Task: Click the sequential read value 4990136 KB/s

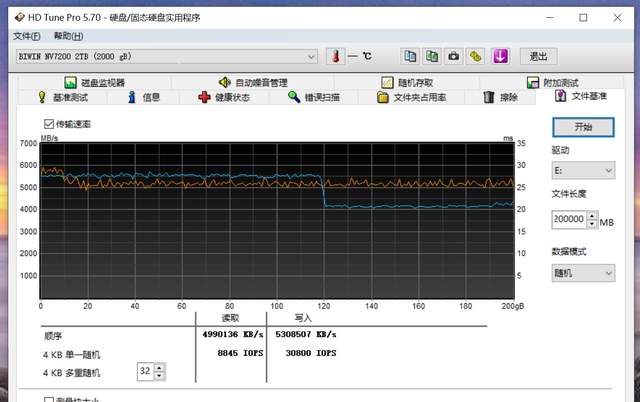Action: tap(233, 335)
